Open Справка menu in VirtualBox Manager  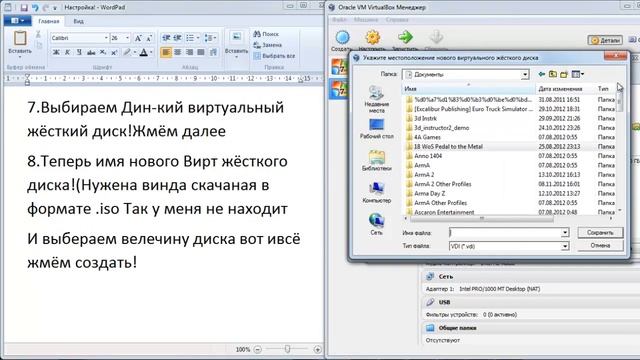click(x=397, y=20)
